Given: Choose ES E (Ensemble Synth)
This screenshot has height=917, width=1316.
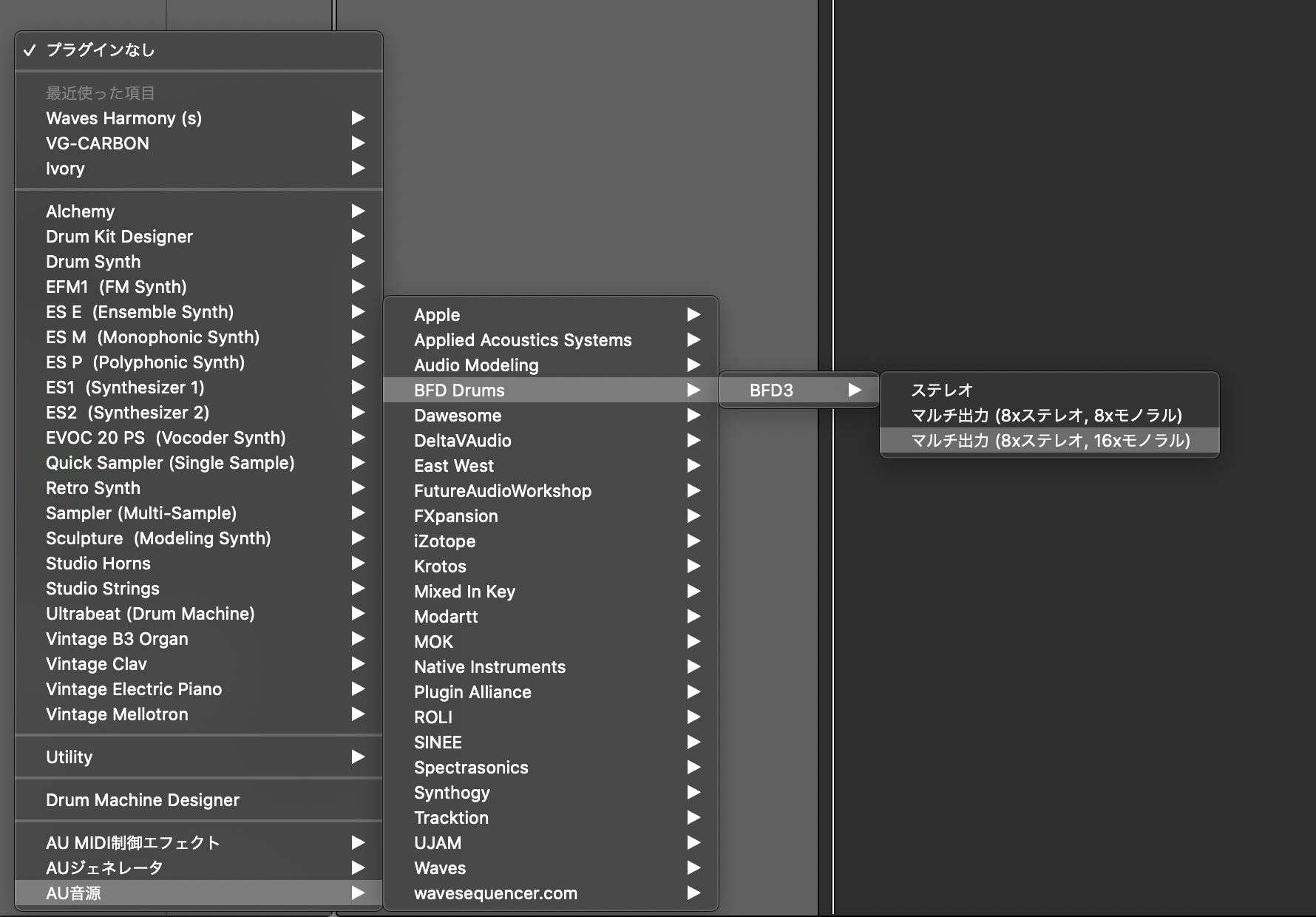Looking at the screenshot, I should click(198, 312).
